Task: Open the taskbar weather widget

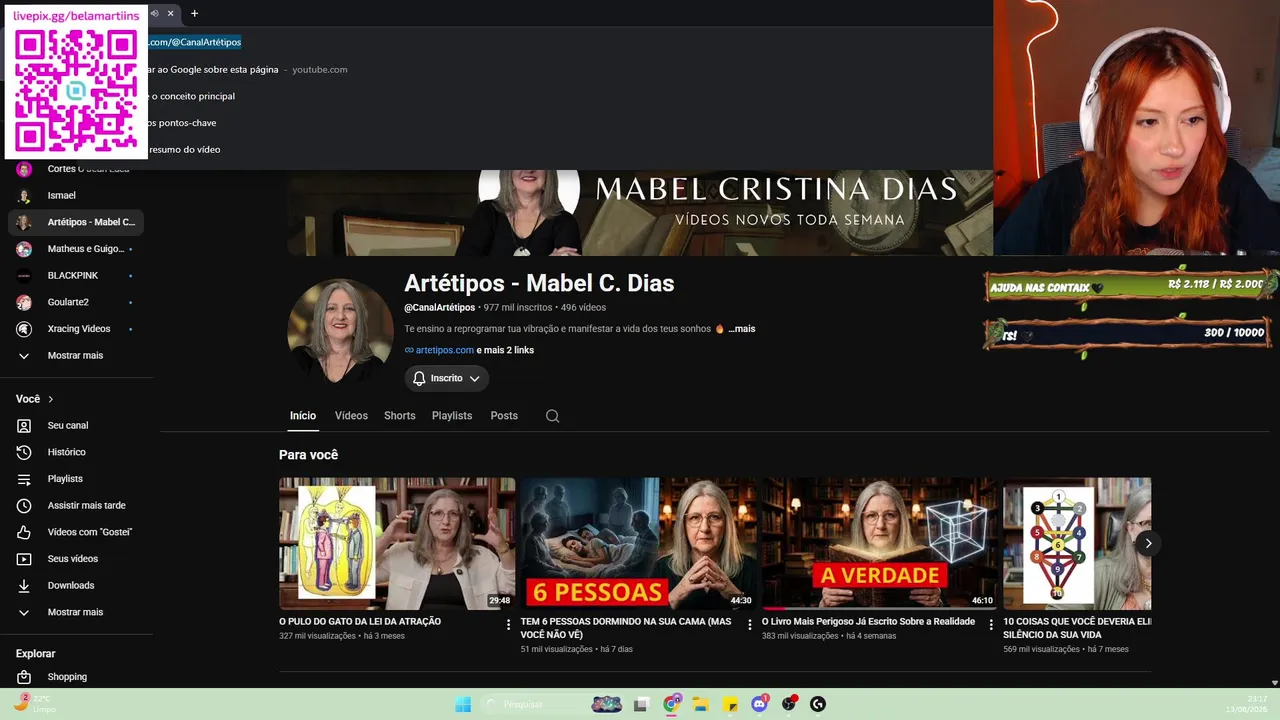Action: point(35,703)
